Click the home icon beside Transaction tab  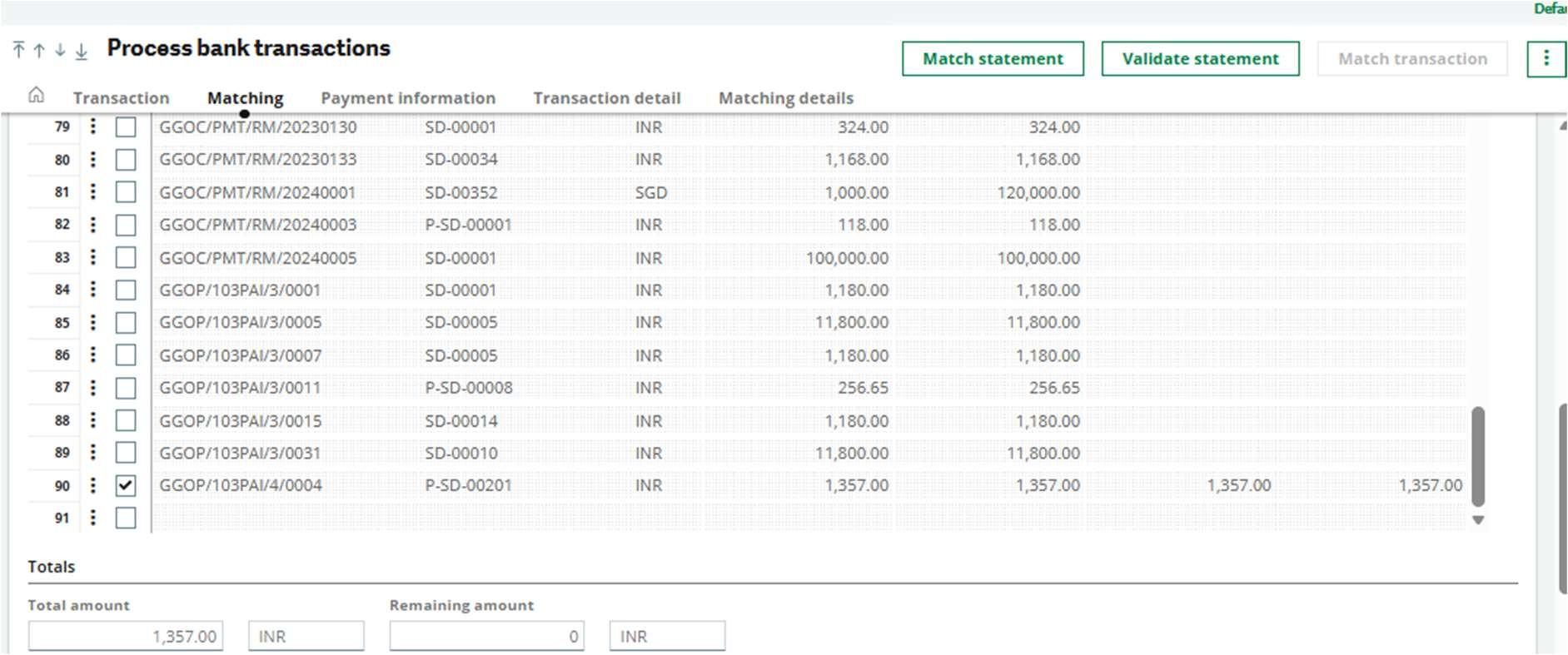36,95
